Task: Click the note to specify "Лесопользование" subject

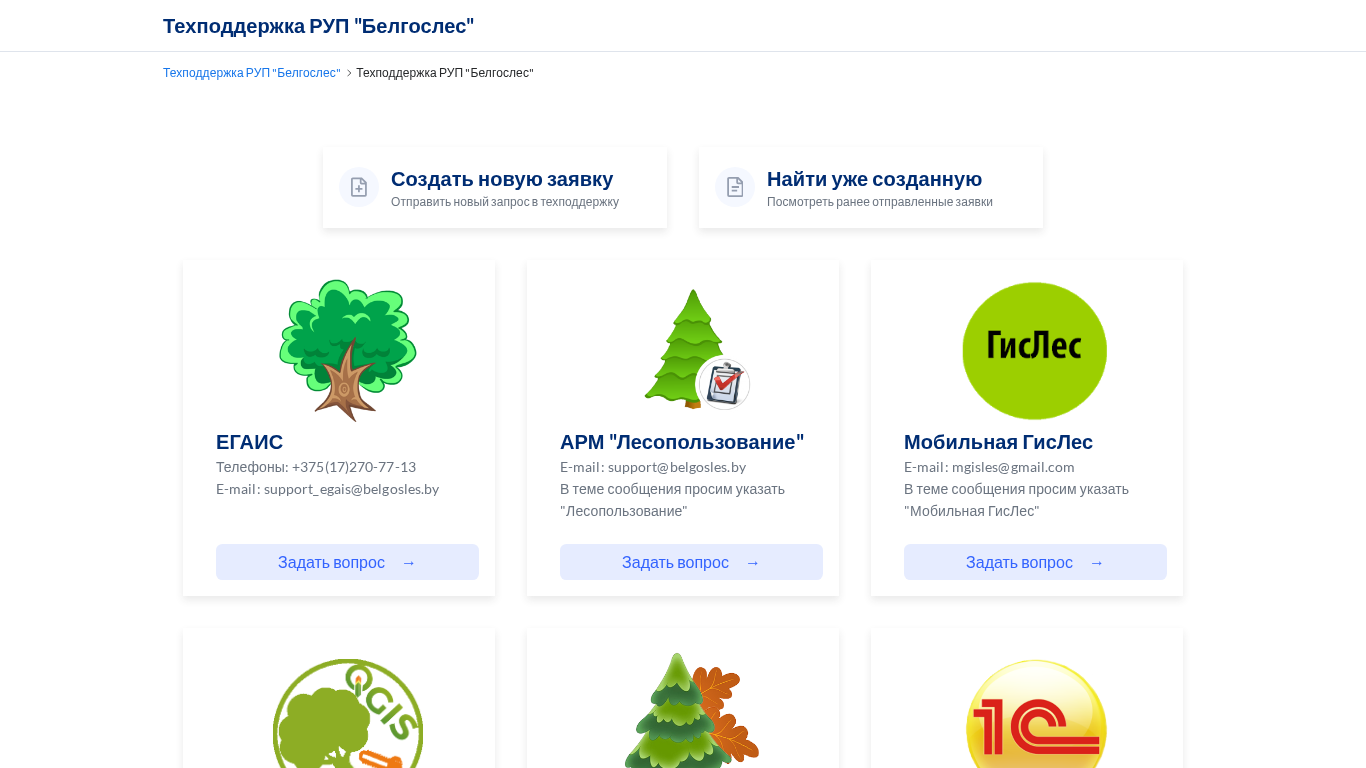Action: point(672,500)
